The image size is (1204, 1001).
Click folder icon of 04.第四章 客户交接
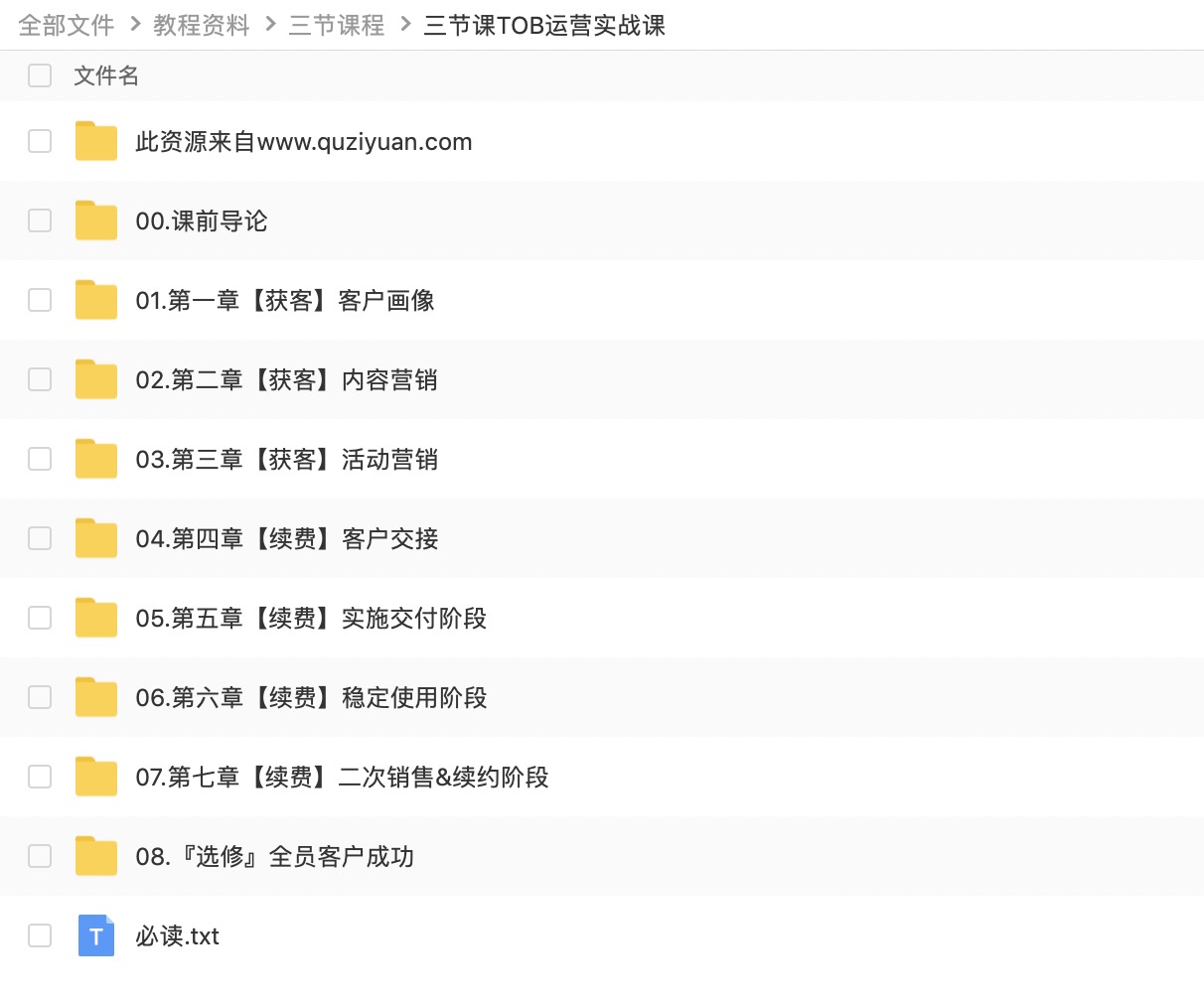click(x=96, y=538)
